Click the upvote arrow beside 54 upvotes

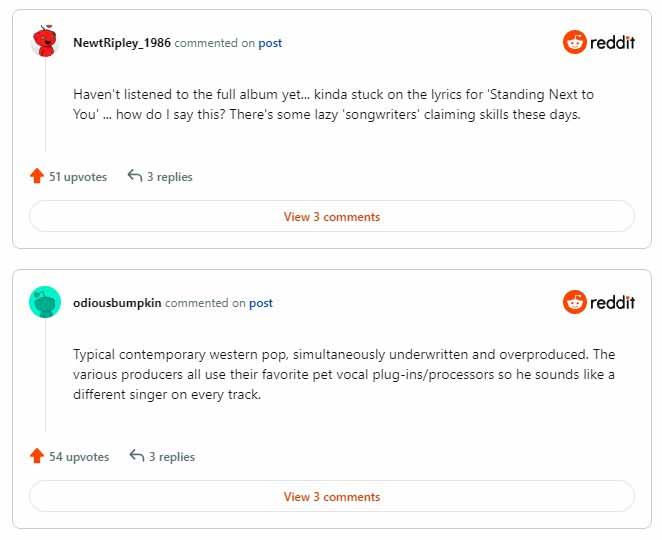tap(37, 456)
